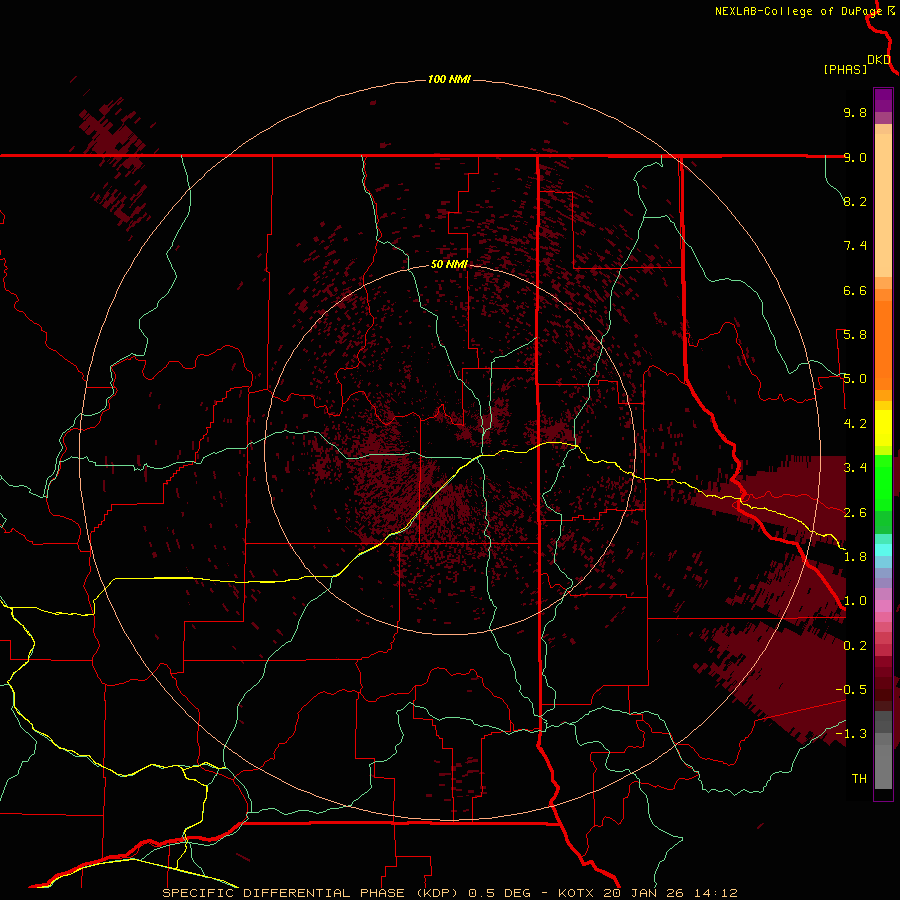Click the pale peach segment of color bar

[883, 205]
